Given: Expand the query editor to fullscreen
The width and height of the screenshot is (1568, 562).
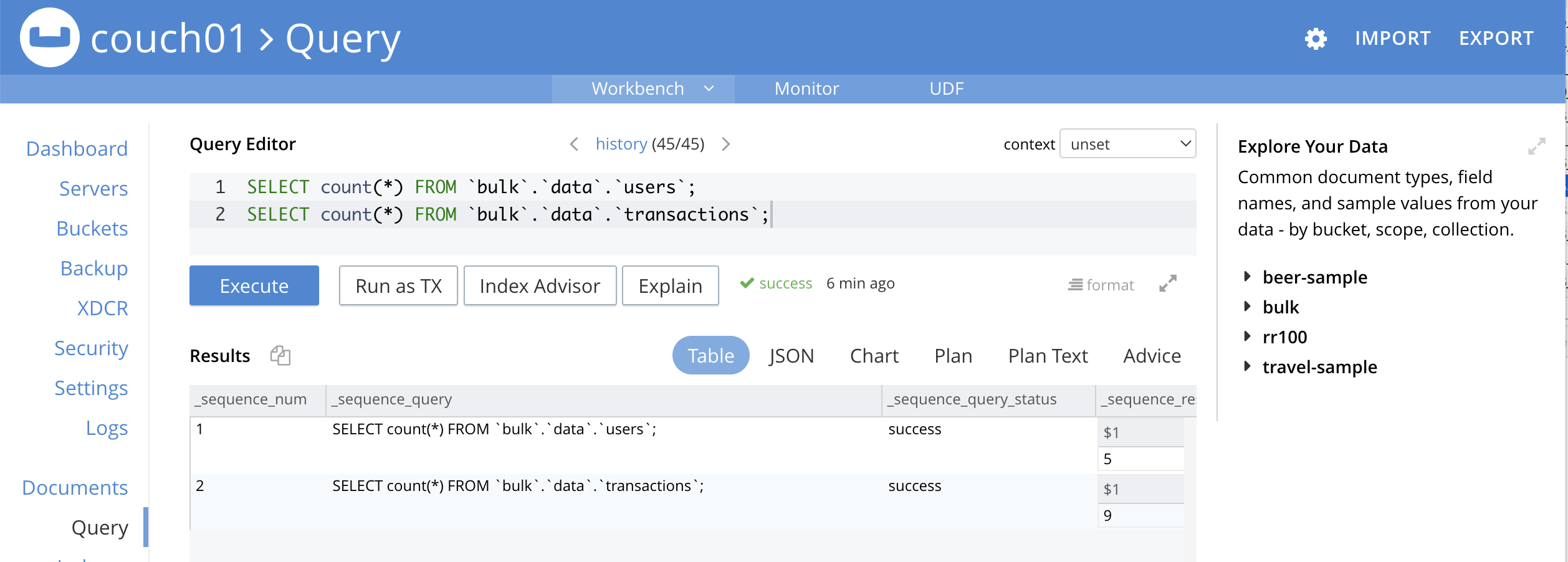Looking at the screenshot, I should click(1167, 284).
